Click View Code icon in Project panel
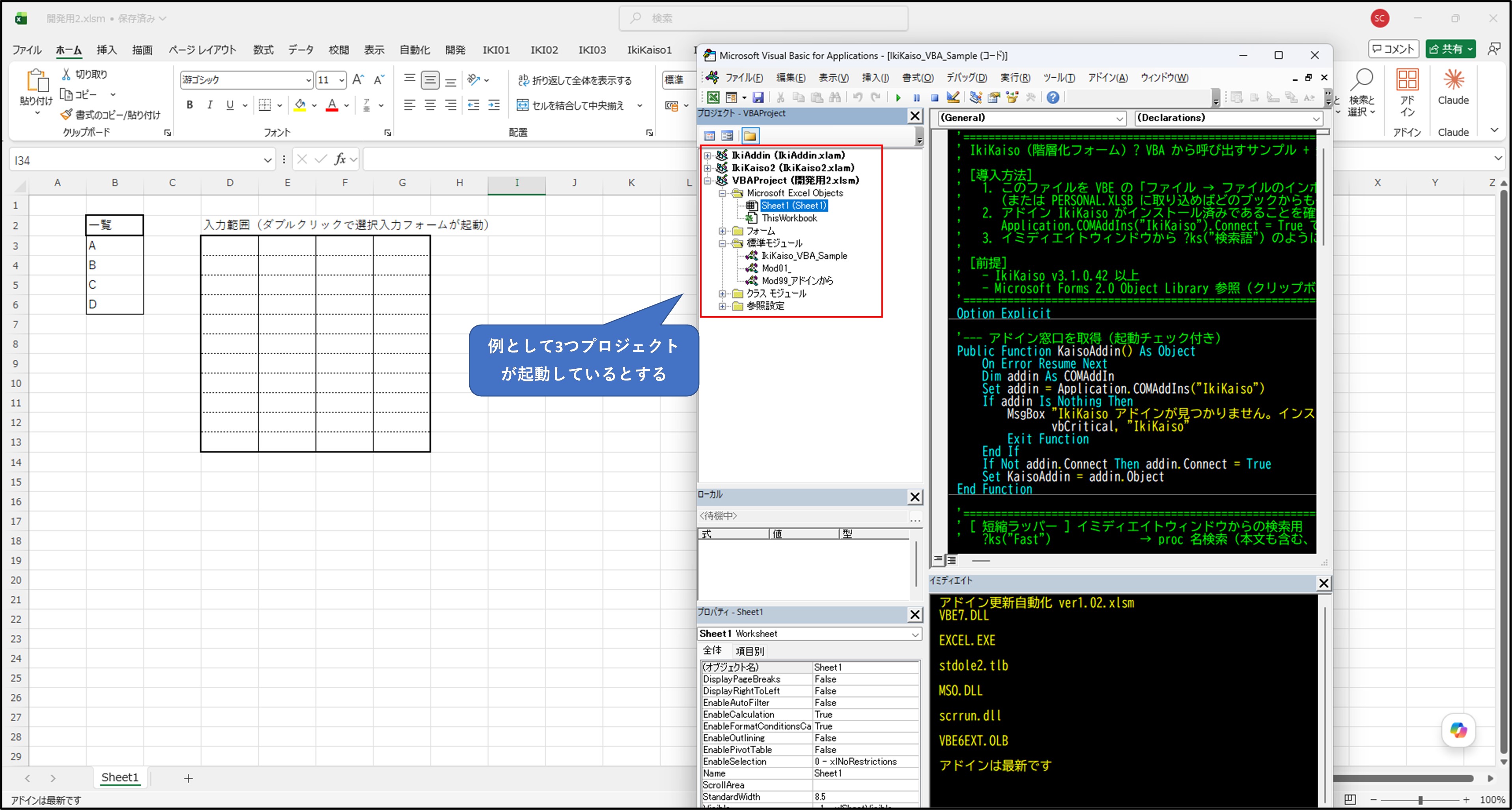1512x810 pixels. click(709, 136)
